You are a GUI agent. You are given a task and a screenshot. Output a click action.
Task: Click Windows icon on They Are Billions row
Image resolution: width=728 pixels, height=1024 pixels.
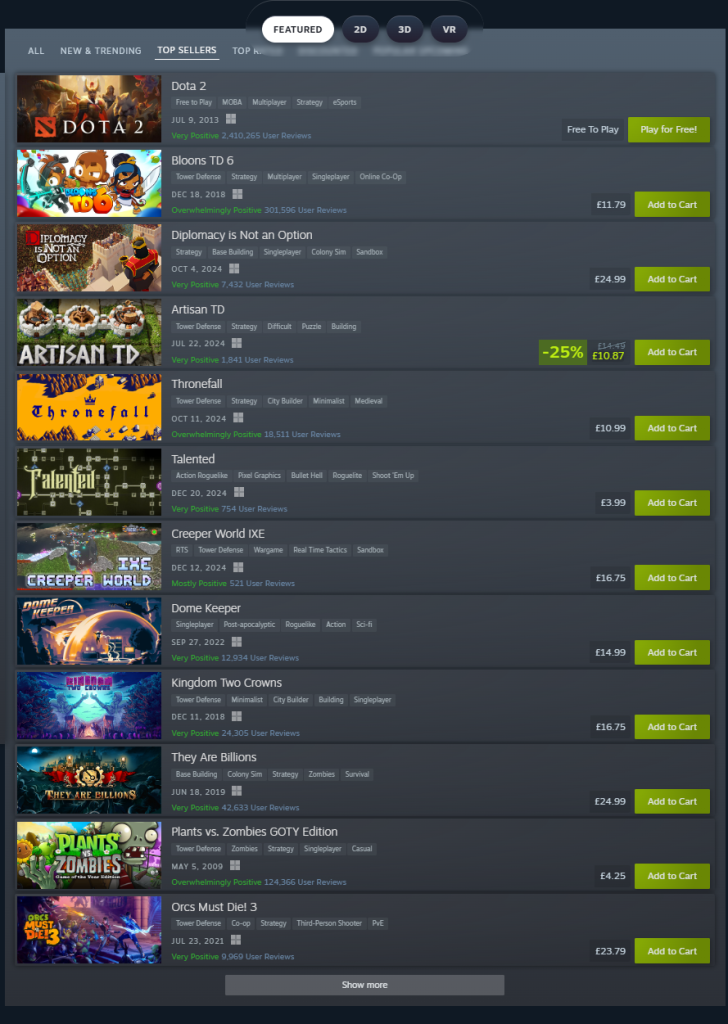pos(236,791)
